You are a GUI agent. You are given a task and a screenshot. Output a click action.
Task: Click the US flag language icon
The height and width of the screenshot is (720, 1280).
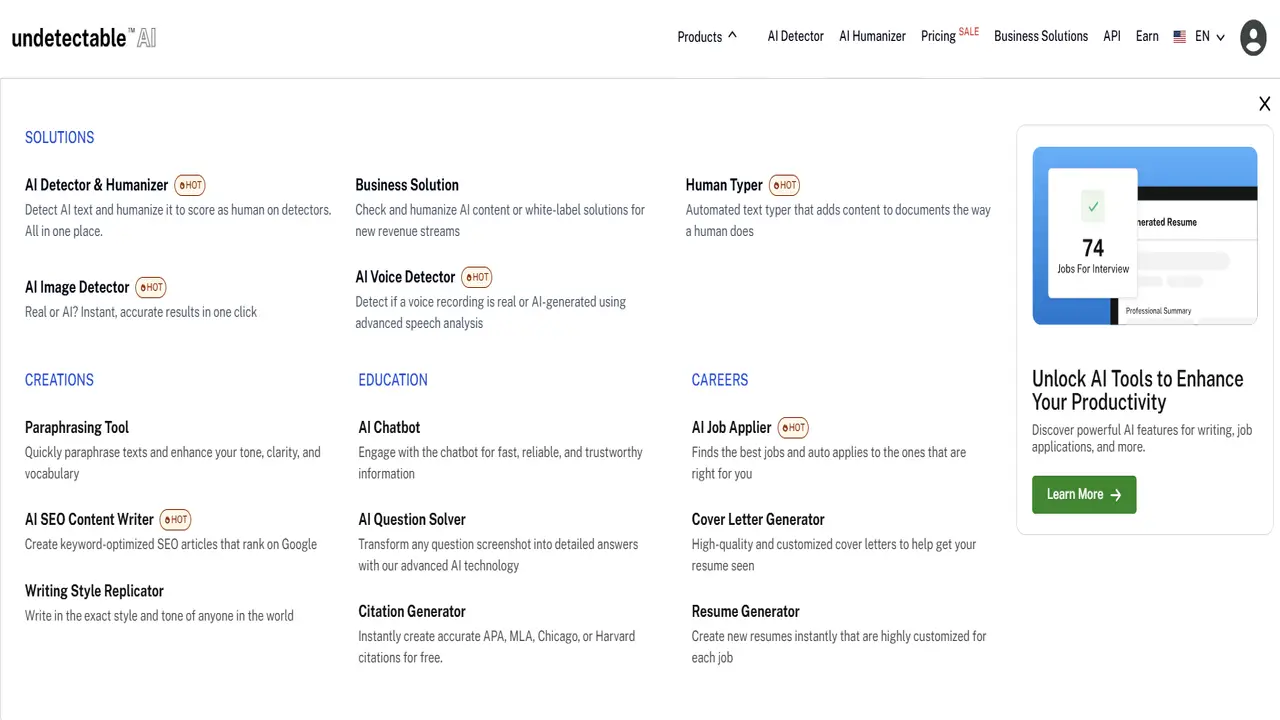pyautogui.click(x=1180, y=37)
